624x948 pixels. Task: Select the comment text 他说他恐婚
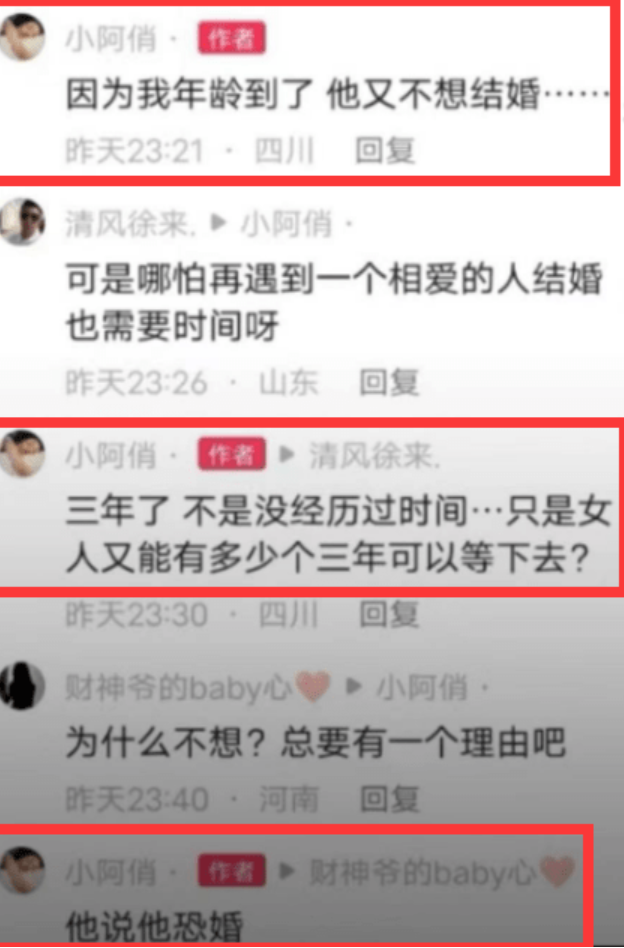coord(154,926)
